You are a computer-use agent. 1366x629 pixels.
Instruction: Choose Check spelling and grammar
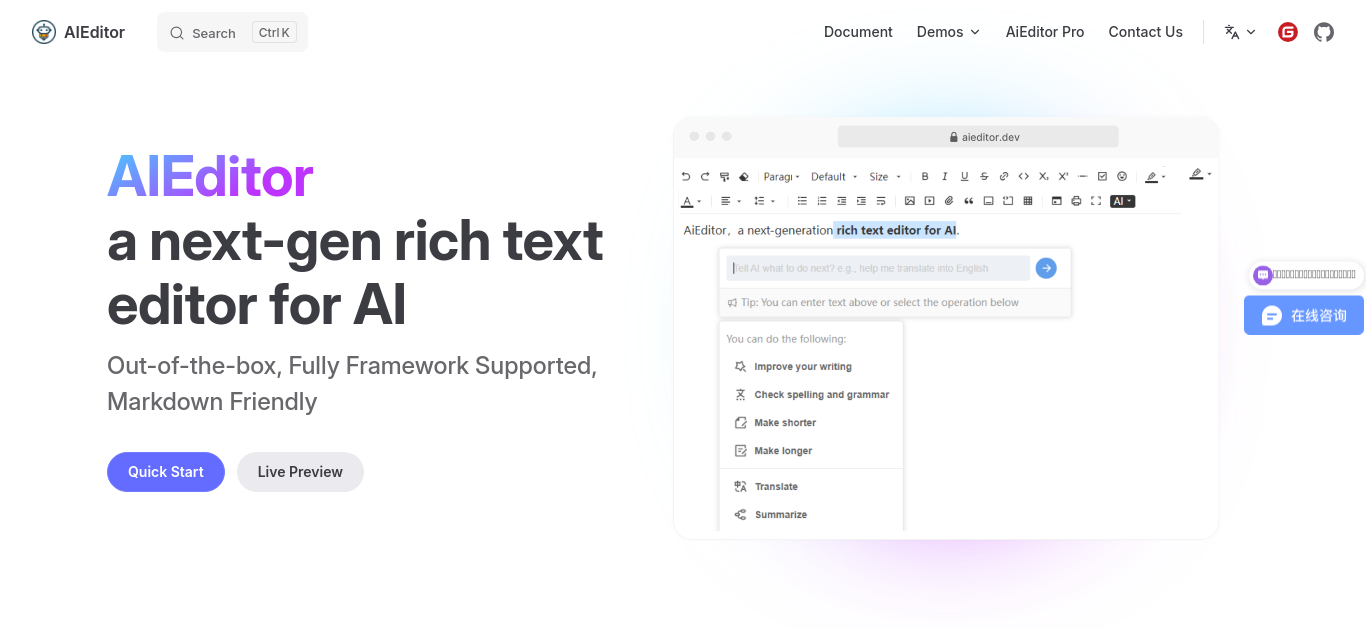tap(811, 395)
